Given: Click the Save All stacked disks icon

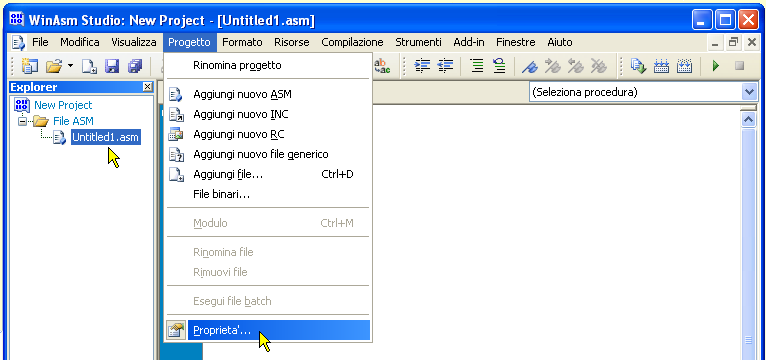Looking at the screenshot, I should point(135,65).
